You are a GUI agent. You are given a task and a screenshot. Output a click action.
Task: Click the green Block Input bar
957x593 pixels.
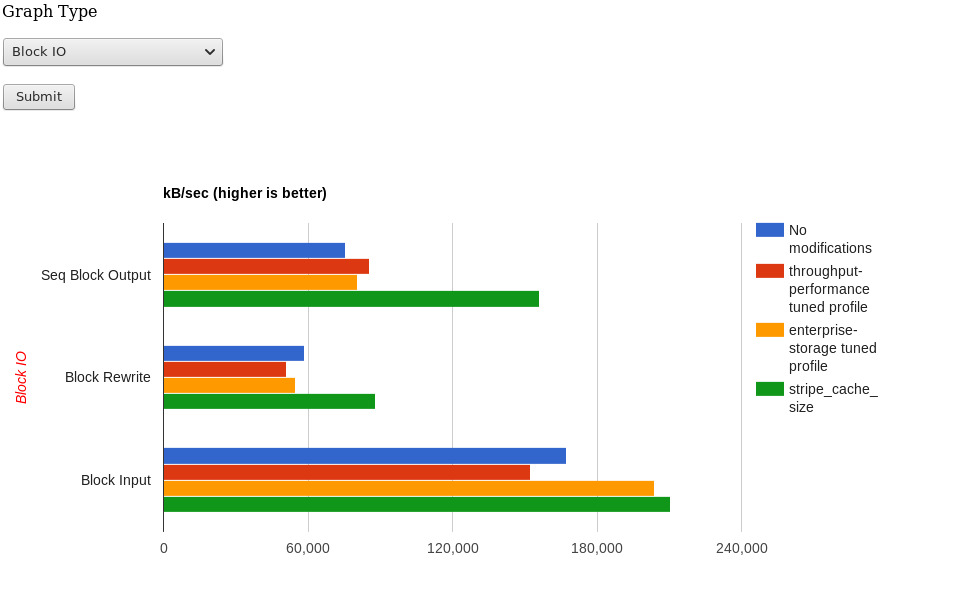click(416, 504)
